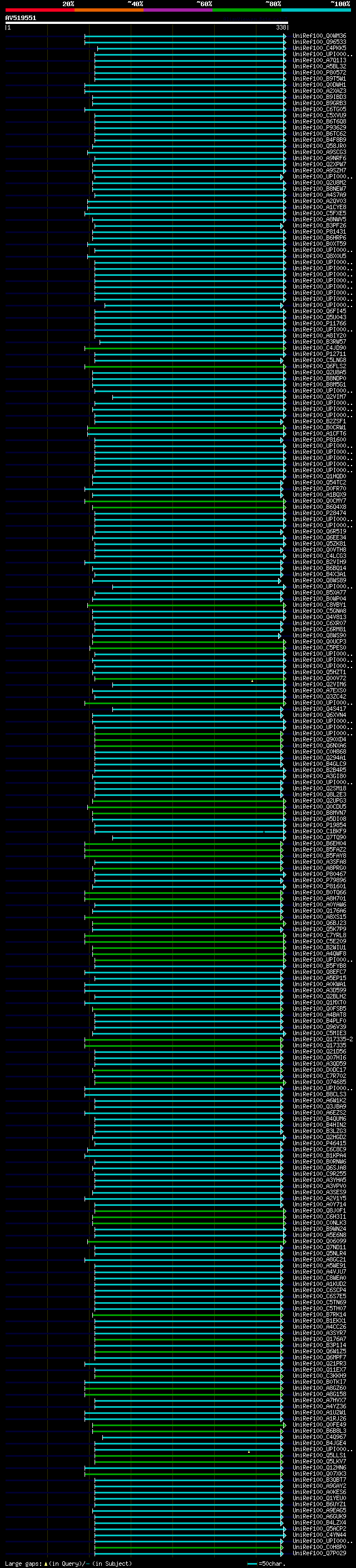Select hit UniRef100_Q0WM36
The width and height of the screenshot is (356, 1568).
(x=319, y=36)
